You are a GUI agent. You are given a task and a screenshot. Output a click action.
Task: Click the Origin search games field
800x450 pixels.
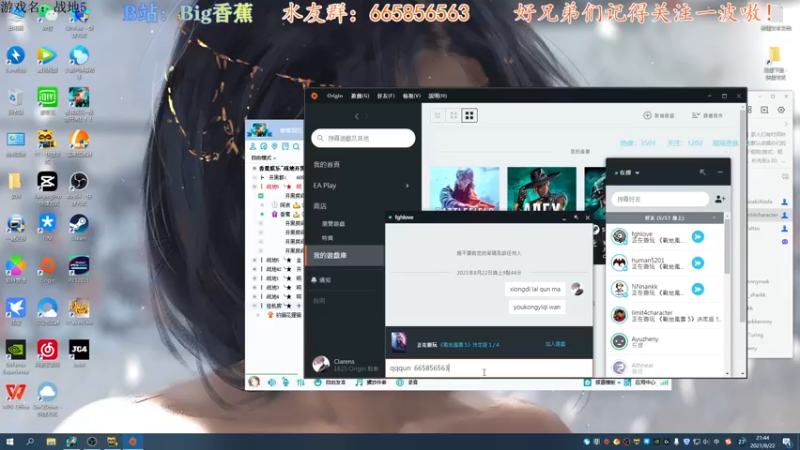click(x=363, y=138)
